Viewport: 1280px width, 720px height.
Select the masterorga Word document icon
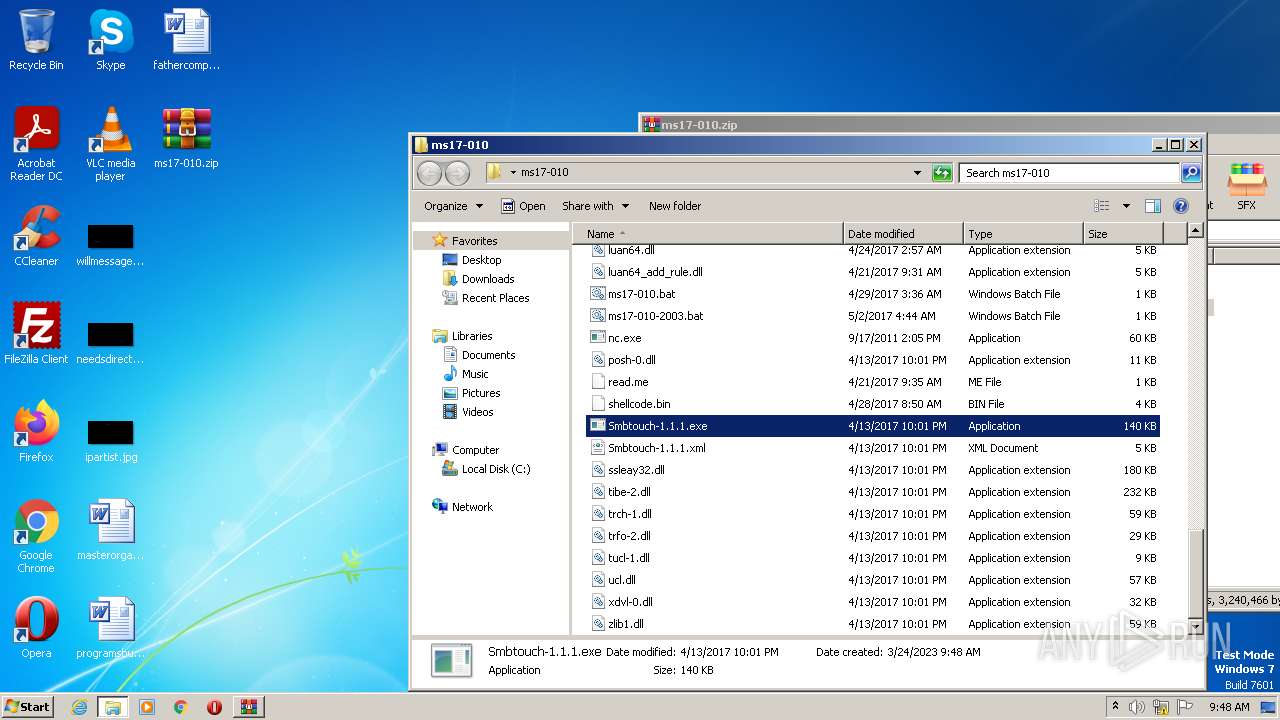click(110, 530)
